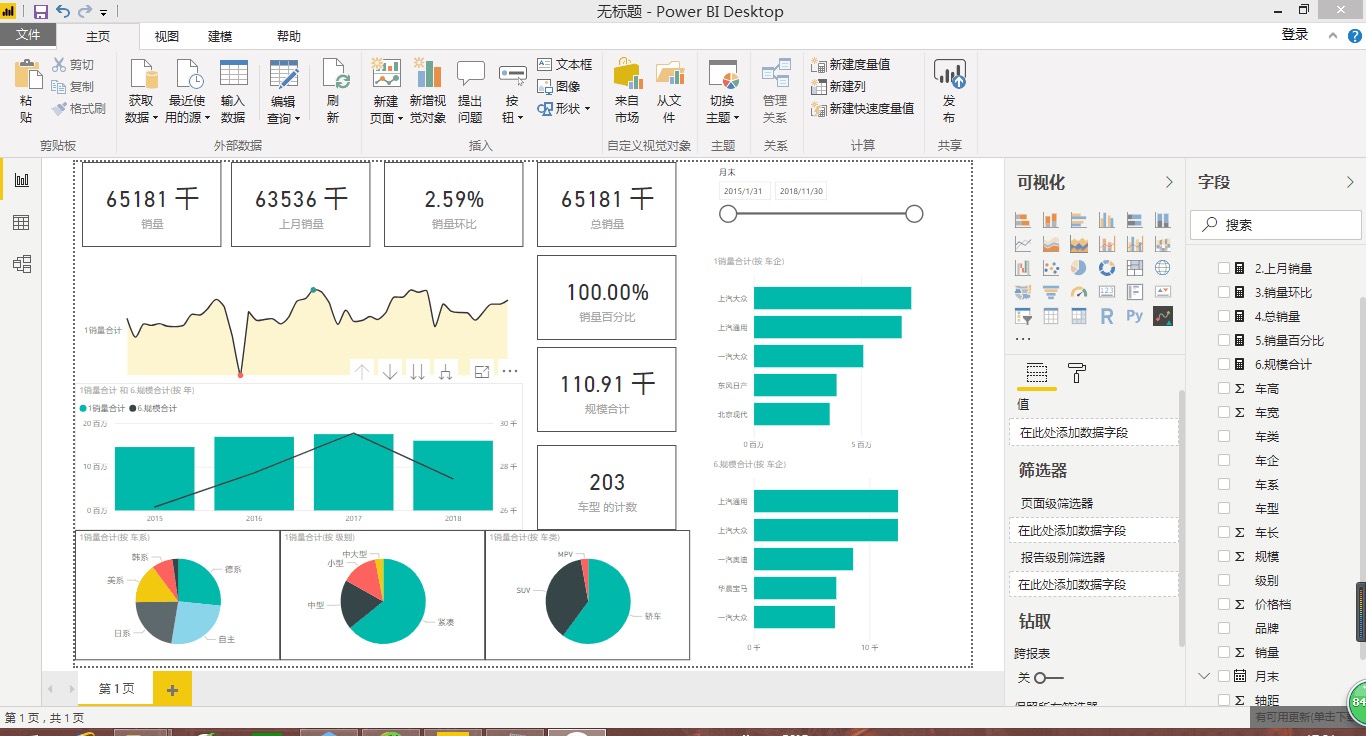Screen dimensions: 1366x736
Task: Open the Relationships model view icon
Action: tap(21, 264)
